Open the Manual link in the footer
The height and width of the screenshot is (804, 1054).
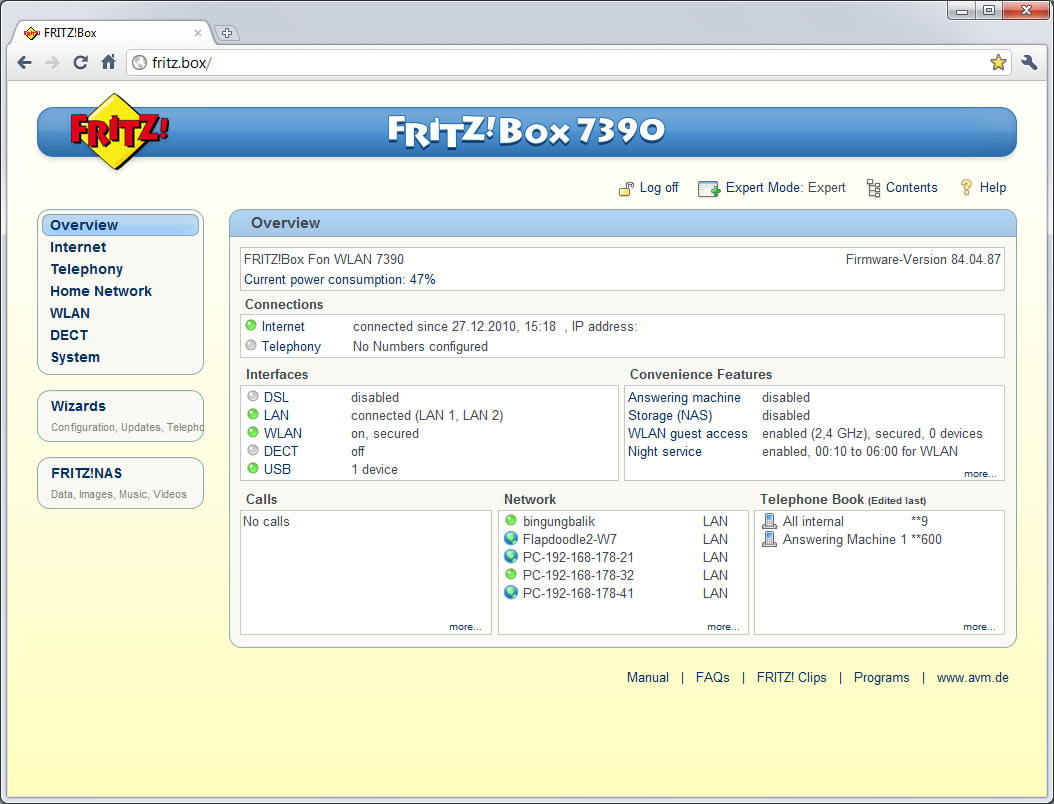[x=647, y=677]
